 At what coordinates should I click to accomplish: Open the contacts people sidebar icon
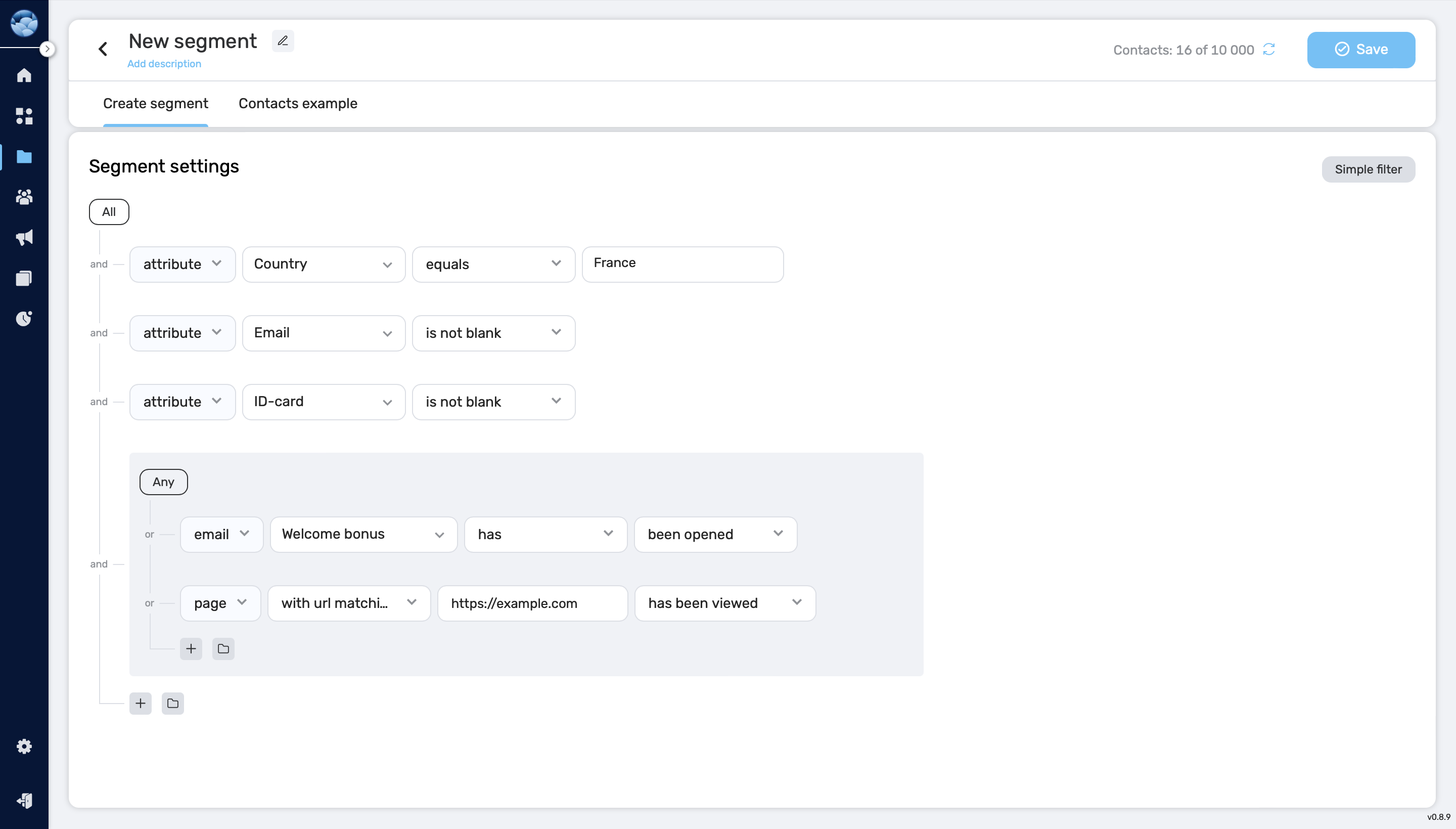pyautogui.click(x=24, y=197)
